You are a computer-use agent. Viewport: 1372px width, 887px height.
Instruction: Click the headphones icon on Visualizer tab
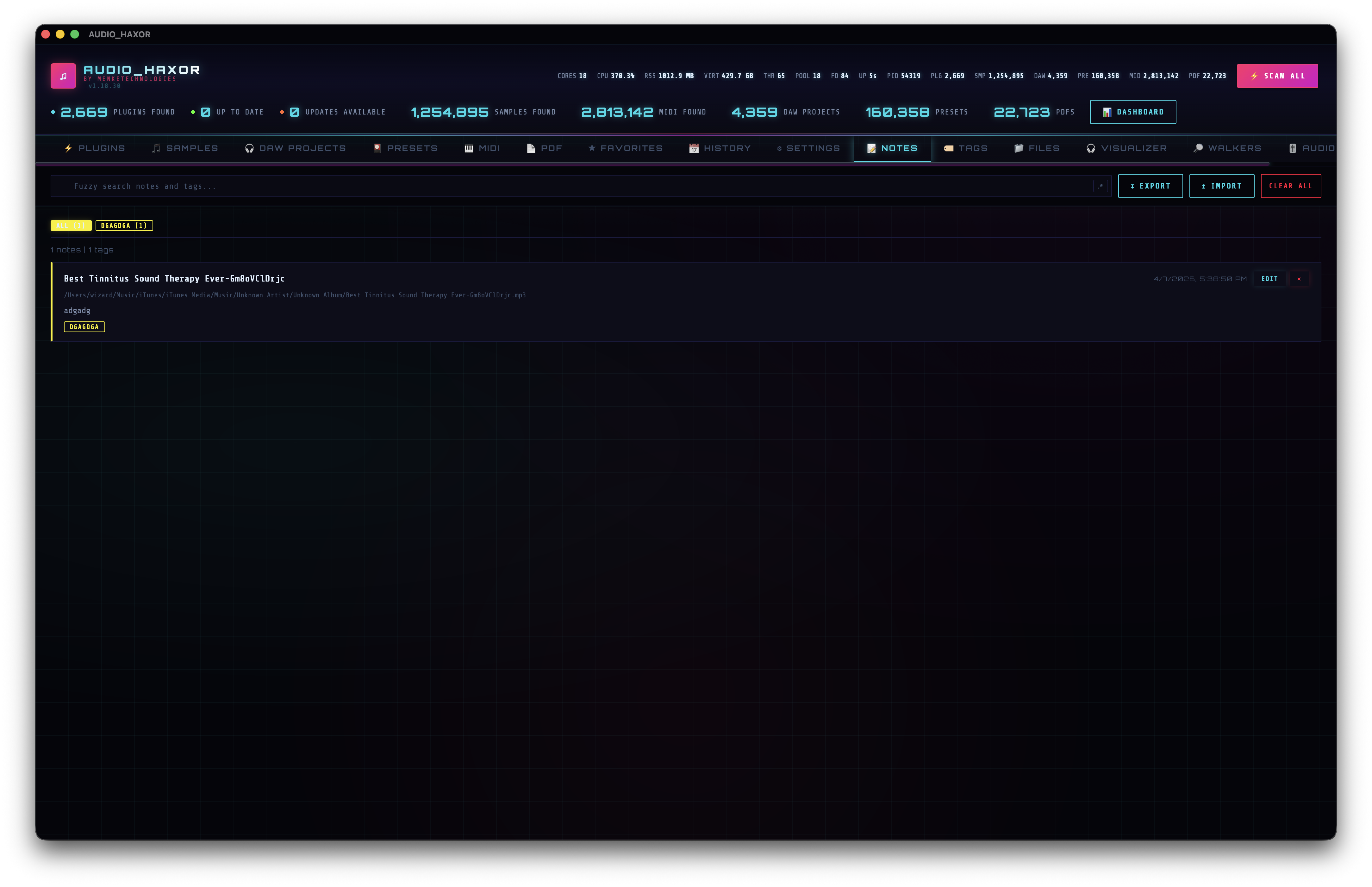point(1091,148)
